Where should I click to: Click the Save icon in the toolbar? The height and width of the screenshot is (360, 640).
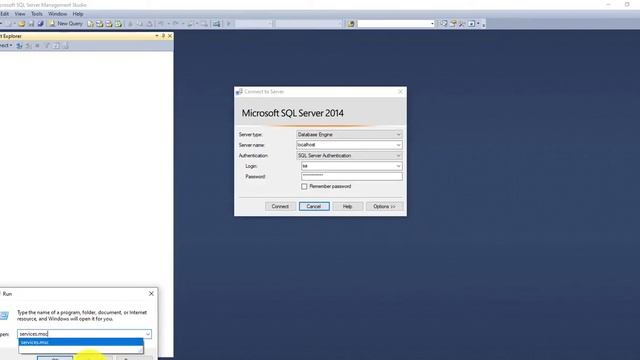pyautogui.click(x=31, y=24)
